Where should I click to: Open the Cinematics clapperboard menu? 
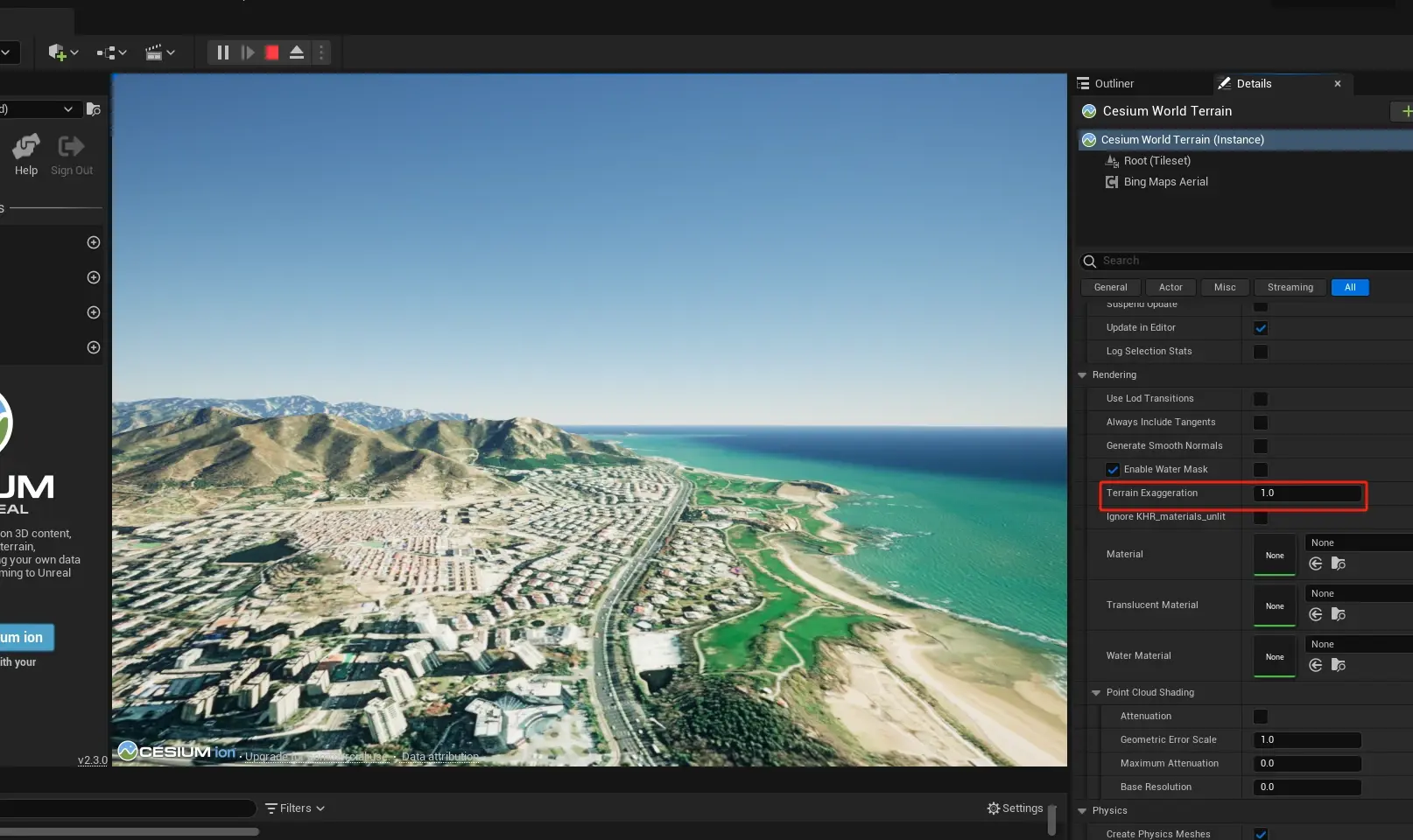pyautogui.click(x=159, y=52)
